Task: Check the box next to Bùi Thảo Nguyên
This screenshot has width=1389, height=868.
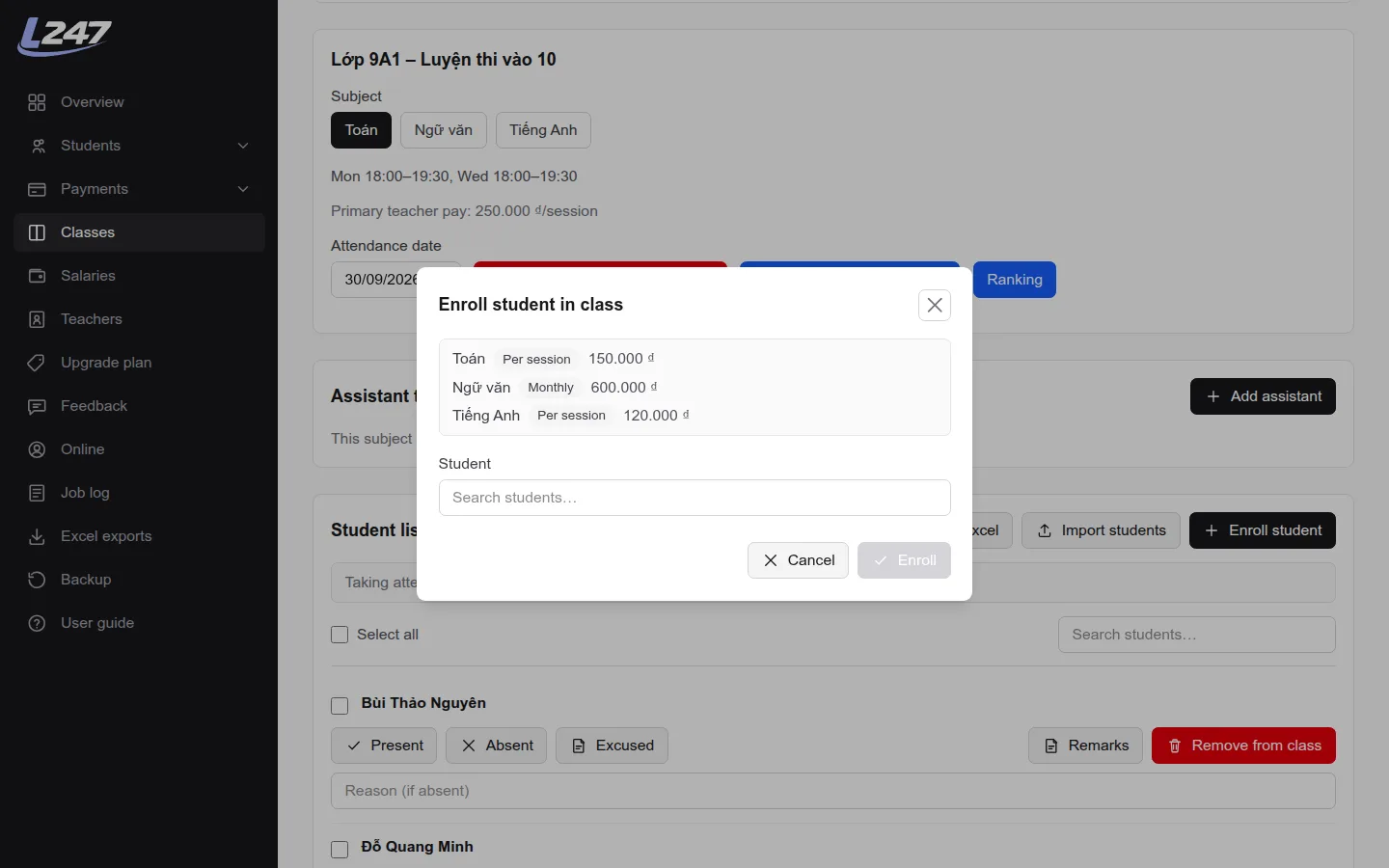Action: pyautogui.click(x=340, y=706)
